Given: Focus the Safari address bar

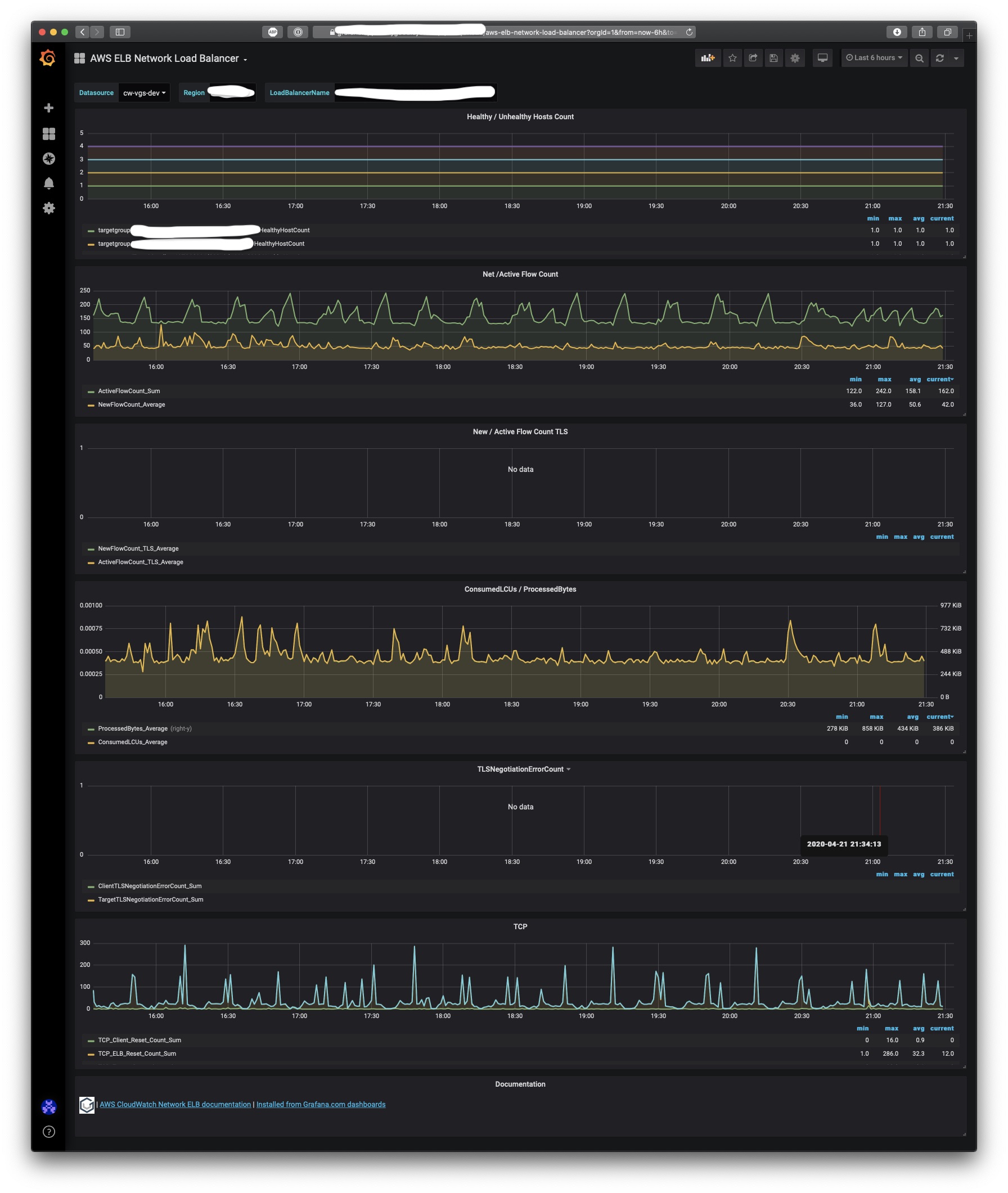Looking at the screenshot, I should click(504, 32).
